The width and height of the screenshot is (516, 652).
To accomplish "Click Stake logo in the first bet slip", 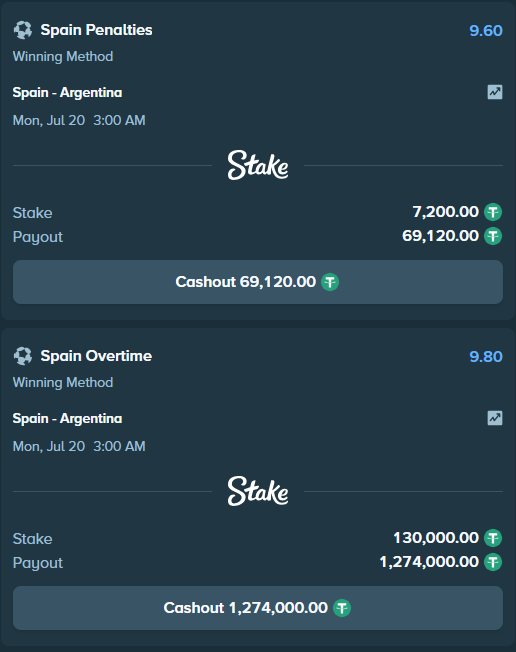I will [x=258, y=165].
